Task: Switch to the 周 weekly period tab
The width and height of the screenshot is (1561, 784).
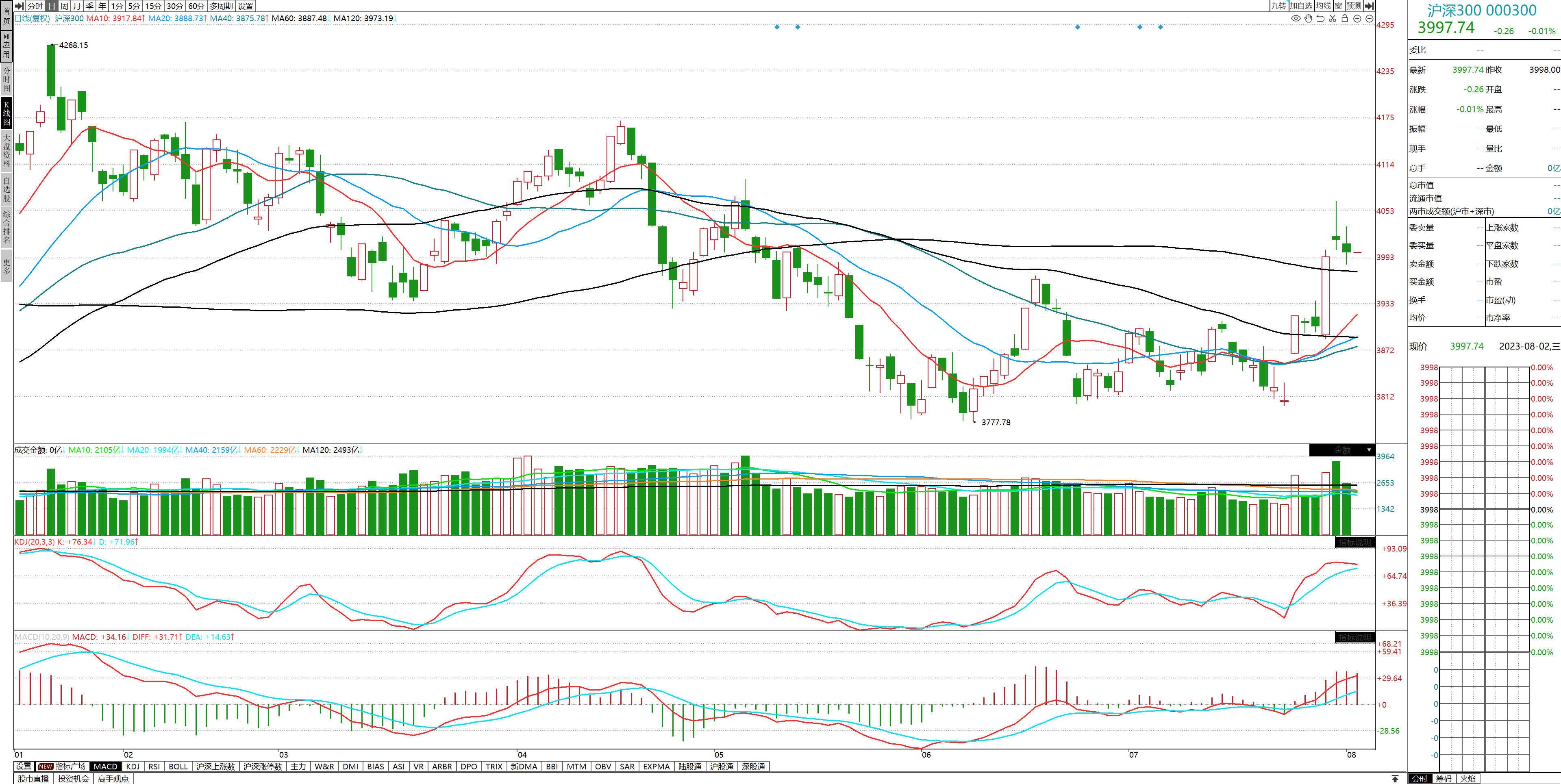Action: 64,6
